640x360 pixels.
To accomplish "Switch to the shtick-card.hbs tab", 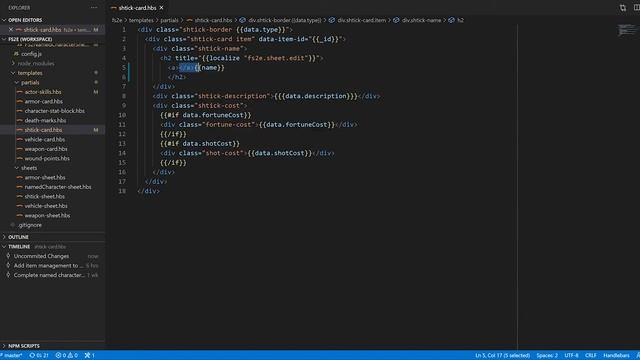I will [x=137, y=8].
